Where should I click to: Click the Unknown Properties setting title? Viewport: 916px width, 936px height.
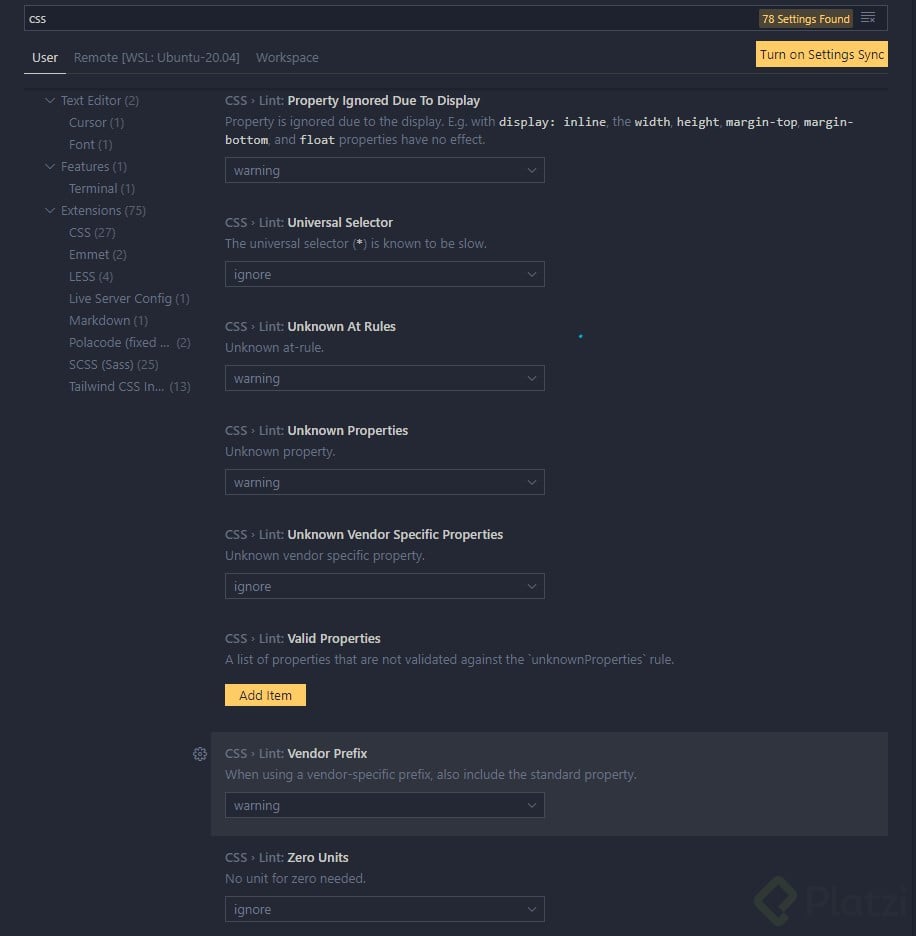(x=348, y=430)
